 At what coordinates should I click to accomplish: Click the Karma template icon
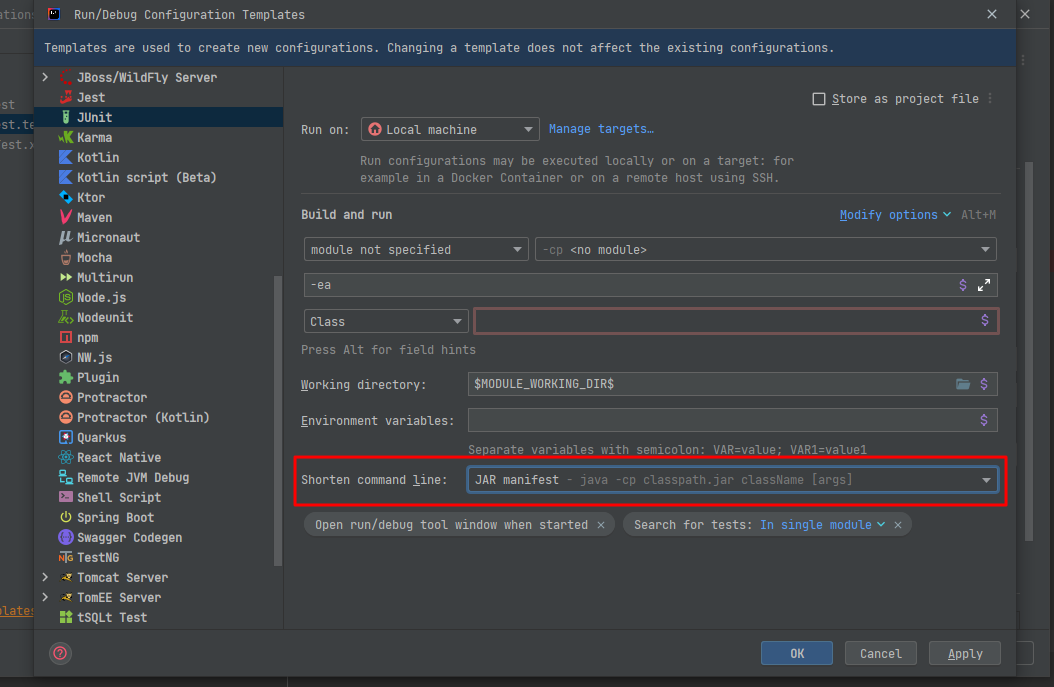pyautogui.click(x=66, y=137)
